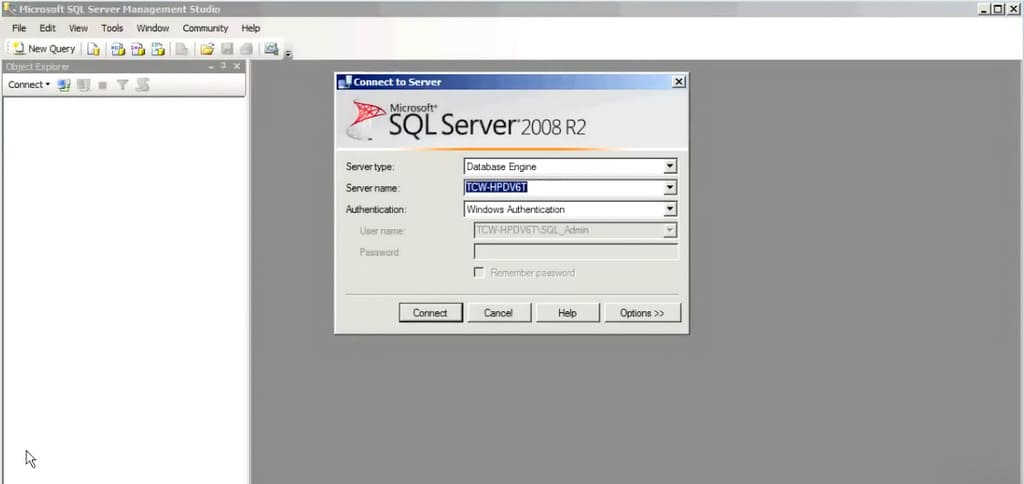
Task: Open the Window menu
Action: (x=153, y=28)
